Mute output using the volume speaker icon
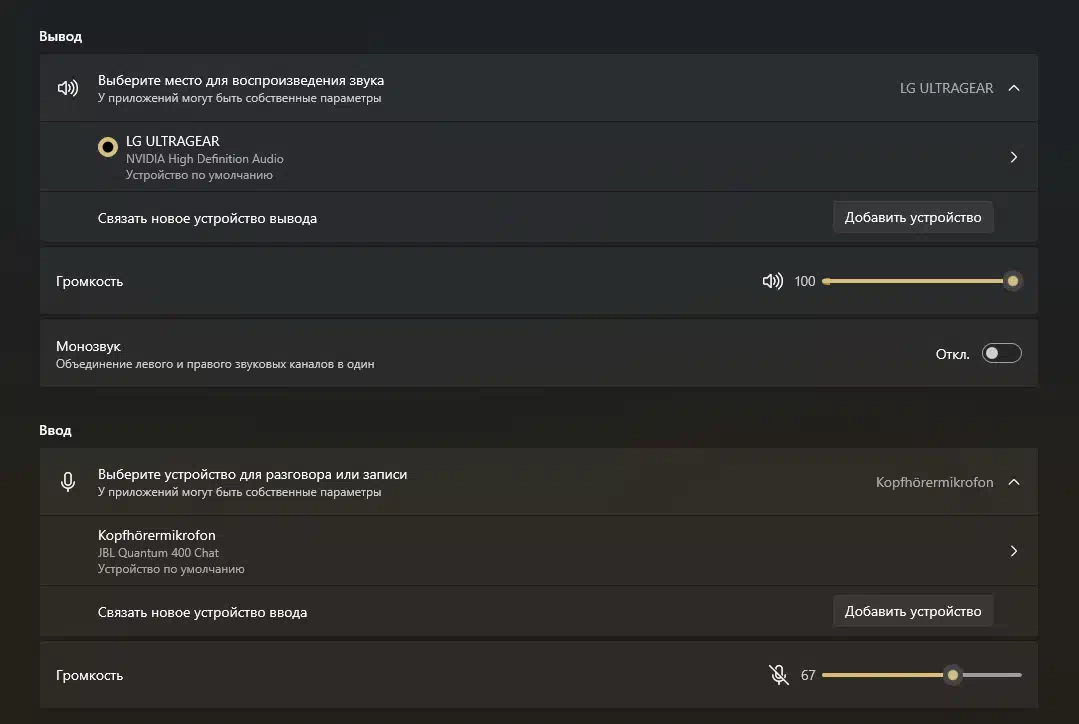The width and height of the screenshot is (1079, 724). 773,281
